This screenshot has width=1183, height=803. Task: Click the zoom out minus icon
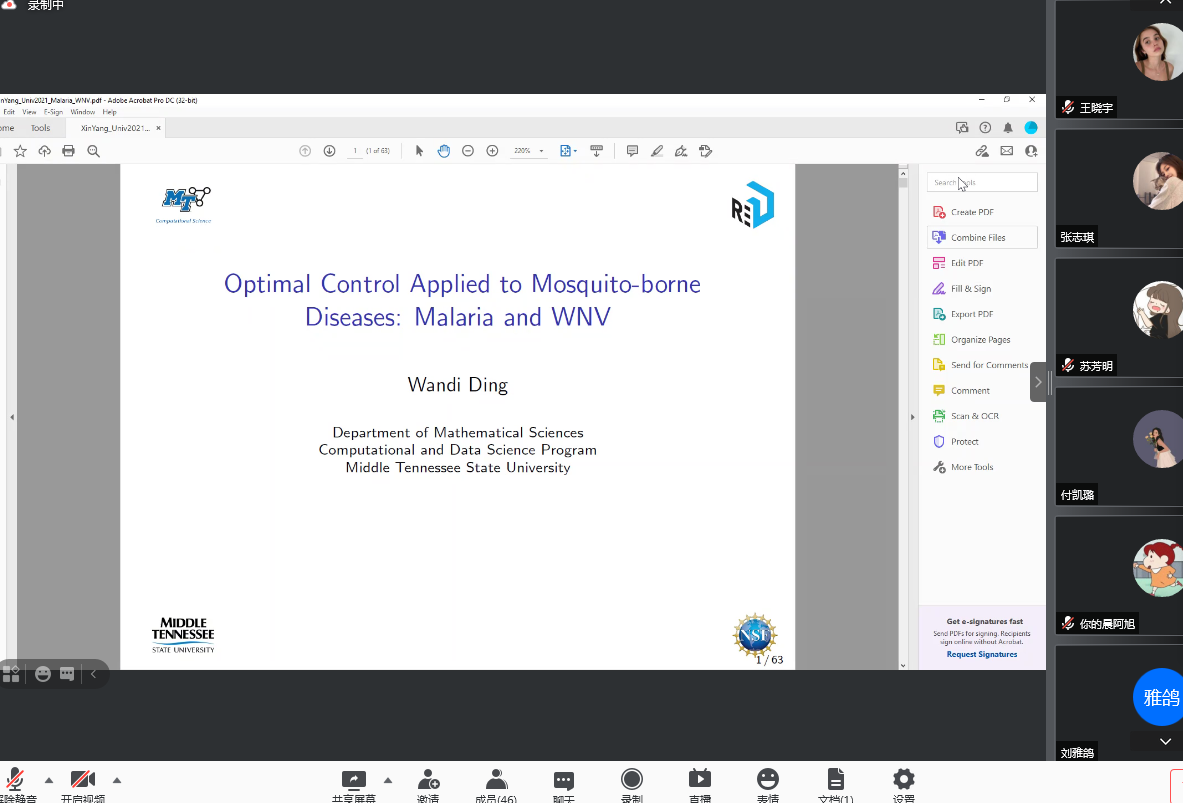click(468, 151)
